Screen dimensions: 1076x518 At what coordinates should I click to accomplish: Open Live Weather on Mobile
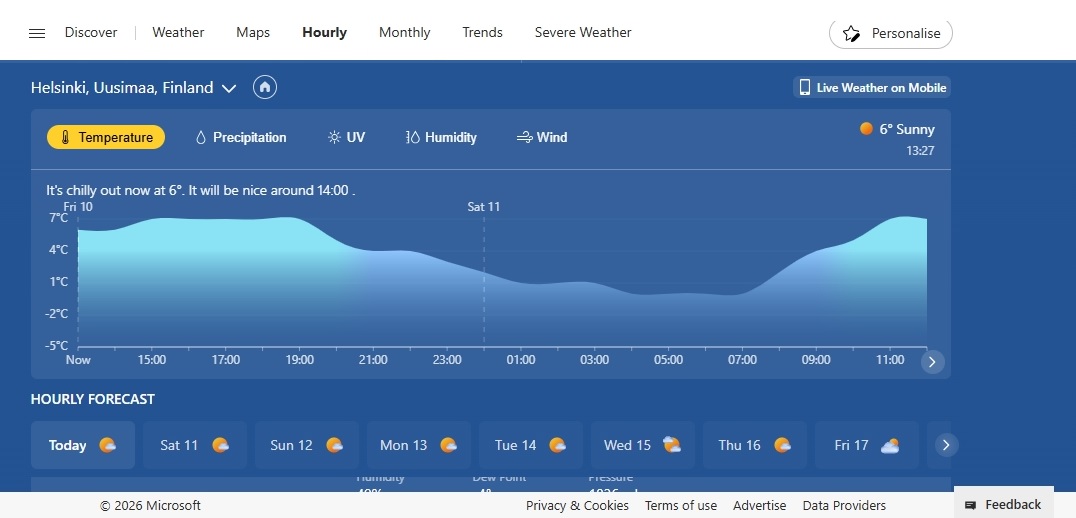871,87
